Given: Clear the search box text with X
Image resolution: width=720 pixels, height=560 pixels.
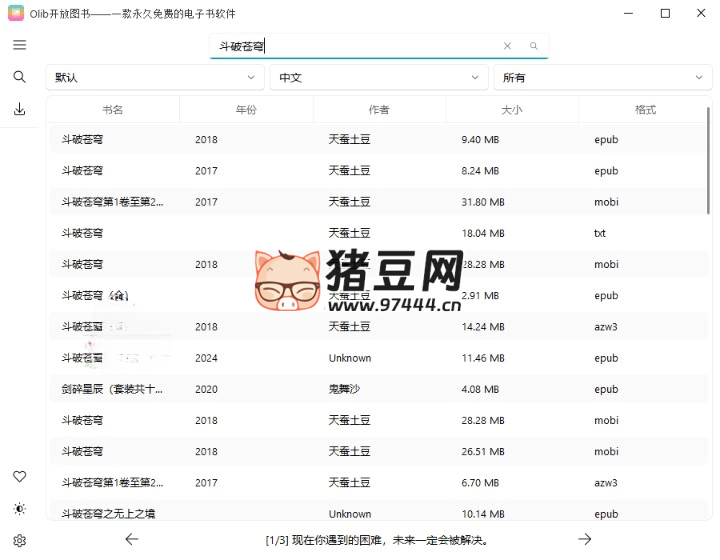Looking at the screenshot, I should (x=507, y=46).
